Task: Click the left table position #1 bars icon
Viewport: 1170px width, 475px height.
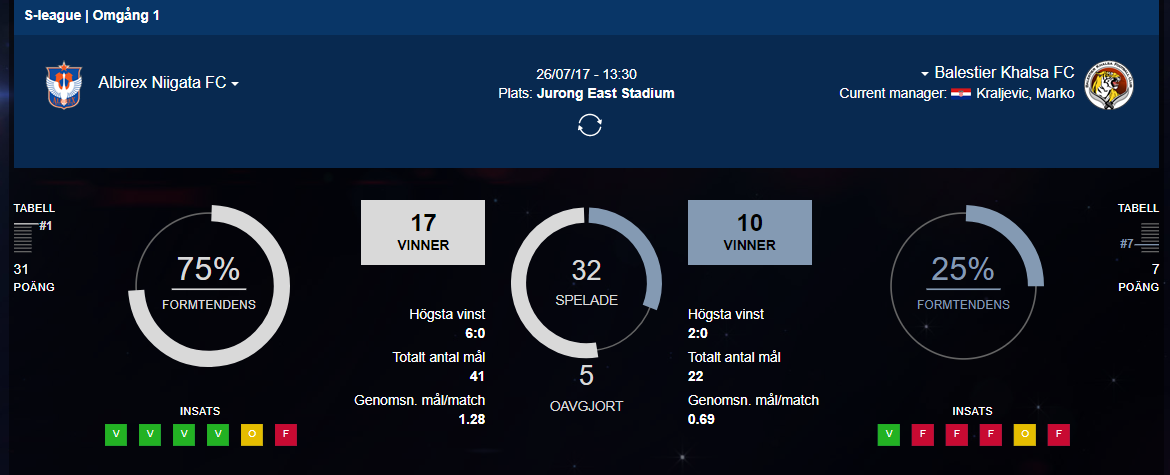Action: [x=23, y=237]
